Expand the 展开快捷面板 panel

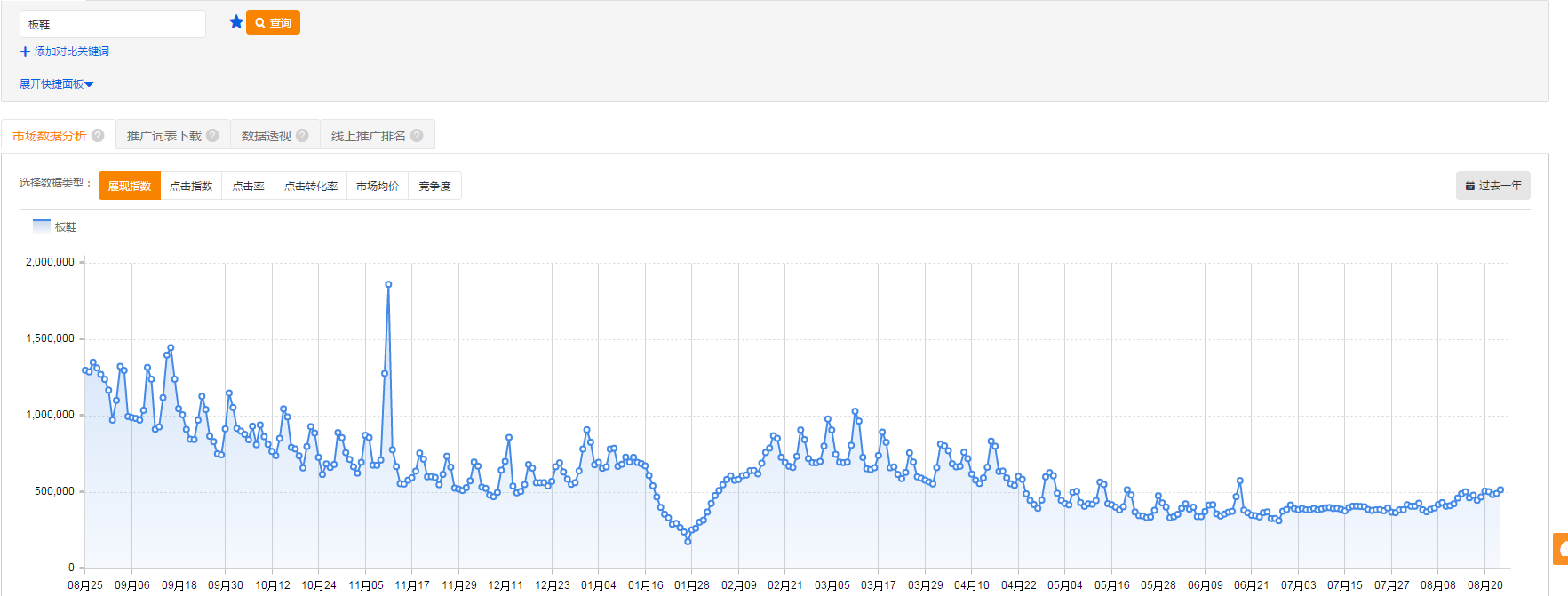[x=56, y=84]
